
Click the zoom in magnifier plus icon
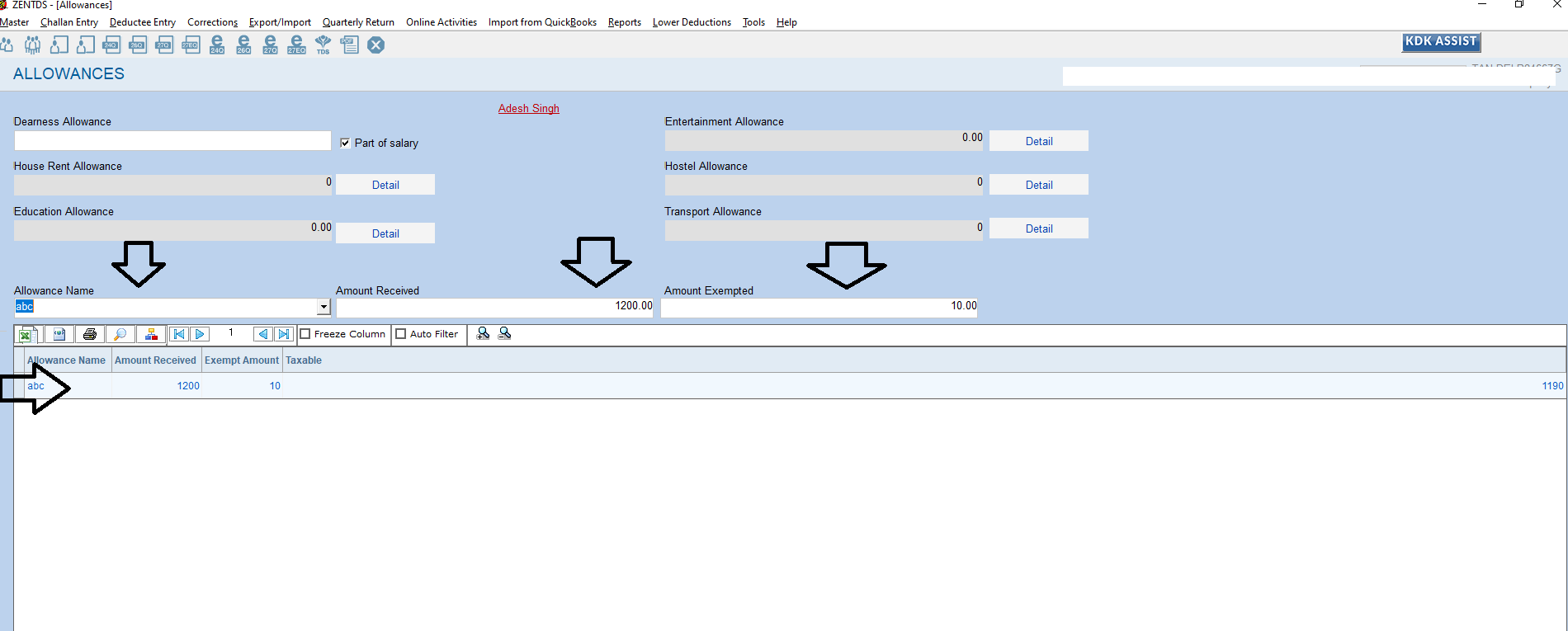pos(483,333)
